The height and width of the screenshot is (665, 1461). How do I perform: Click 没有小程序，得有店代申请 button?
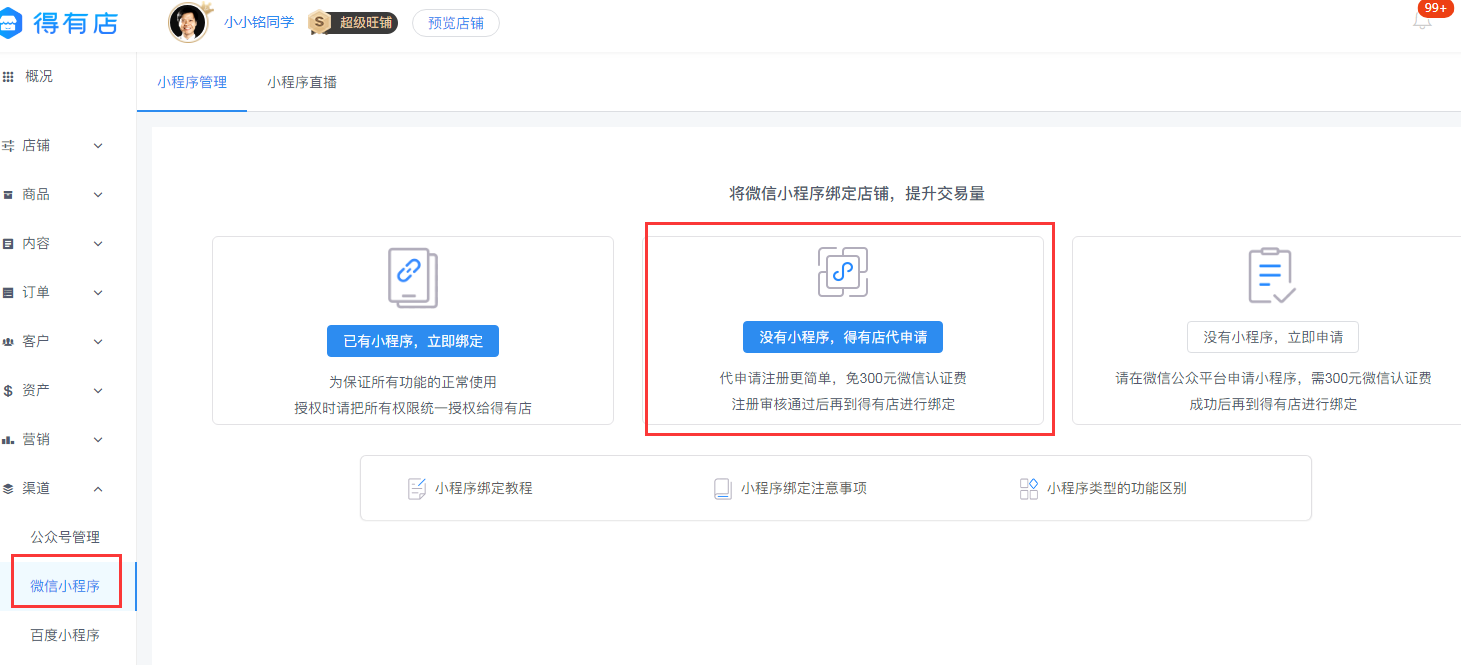point(843,337)
